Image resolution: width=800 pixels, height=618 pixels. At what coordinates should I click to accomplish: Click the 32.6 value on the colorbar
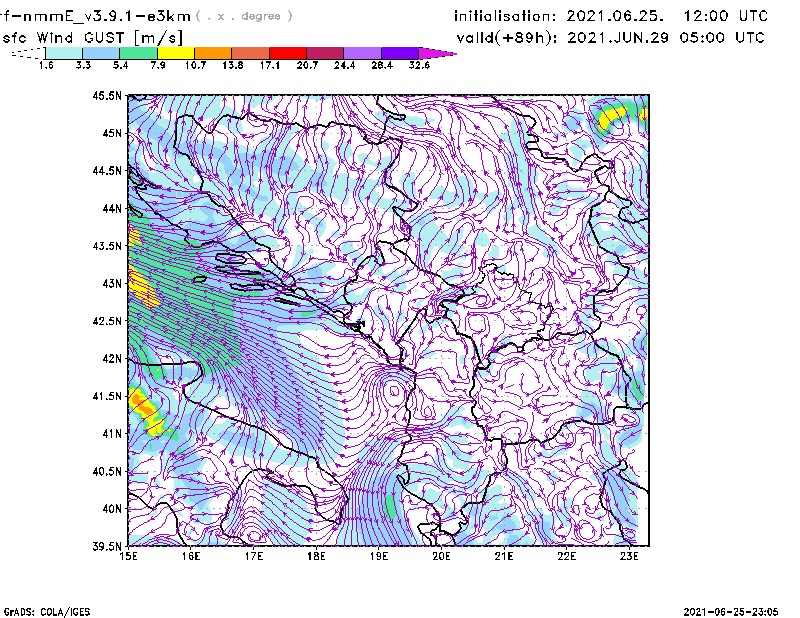tap(419, 65)
